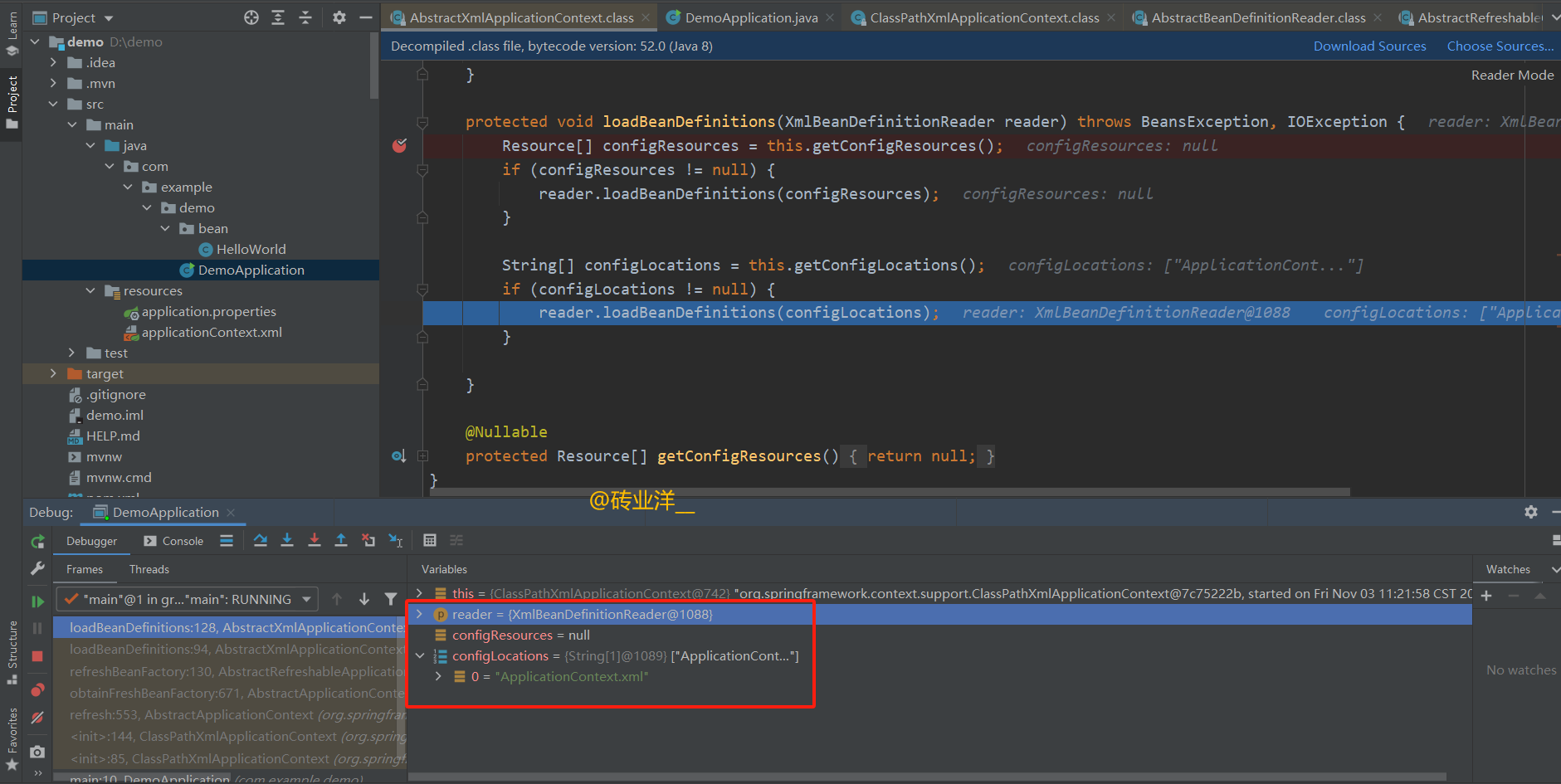Viewport: 1561px width, 784px height.
Task: Take a thread dump snapshot
Action: pos(37,752)
